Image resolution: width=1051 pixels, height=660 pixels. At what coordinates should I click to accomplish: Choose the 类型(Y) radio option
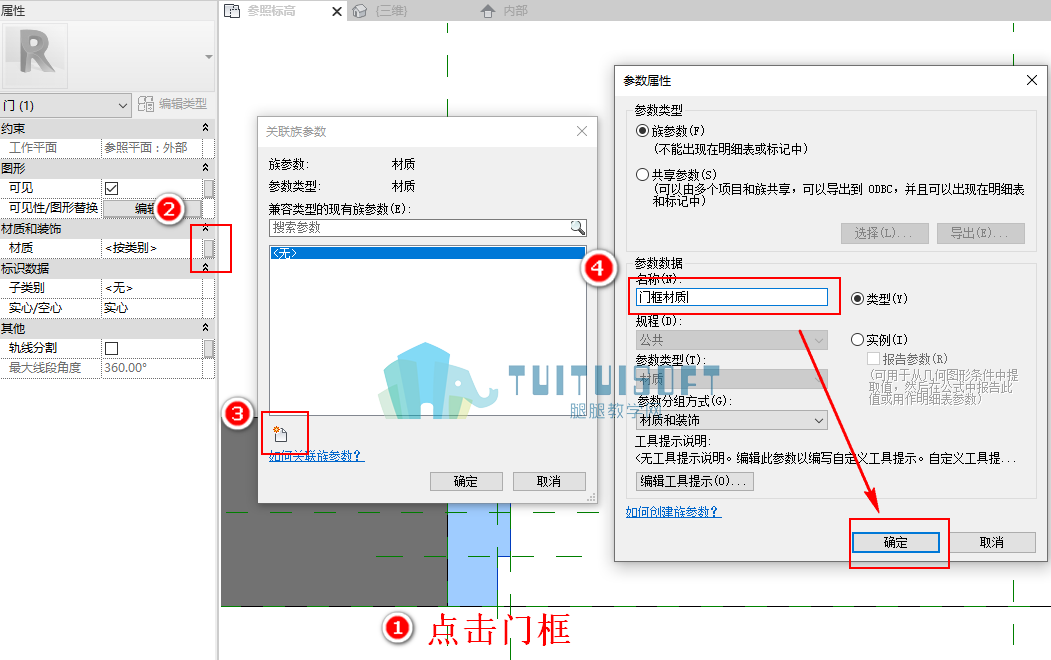857,299
